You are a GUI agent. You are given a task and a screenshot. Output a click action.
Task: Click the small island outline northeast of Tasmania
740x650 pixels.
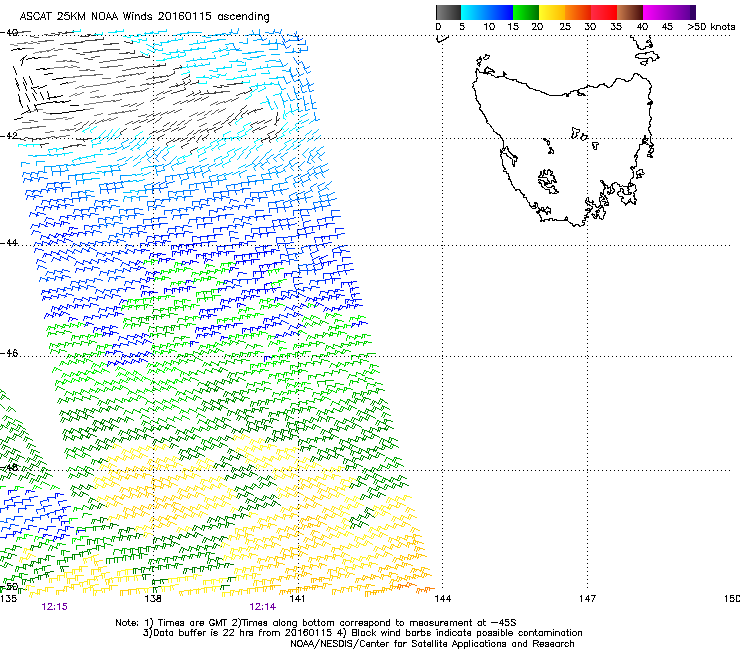tap(647, 58)
